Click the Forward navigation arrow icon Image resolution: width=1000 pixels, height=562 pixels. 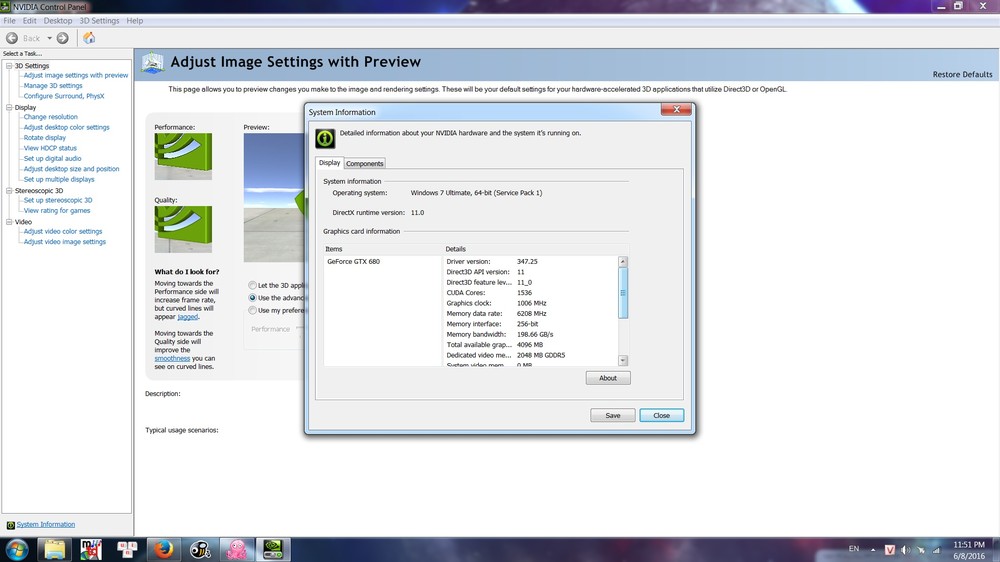click(x=62, y=38)
